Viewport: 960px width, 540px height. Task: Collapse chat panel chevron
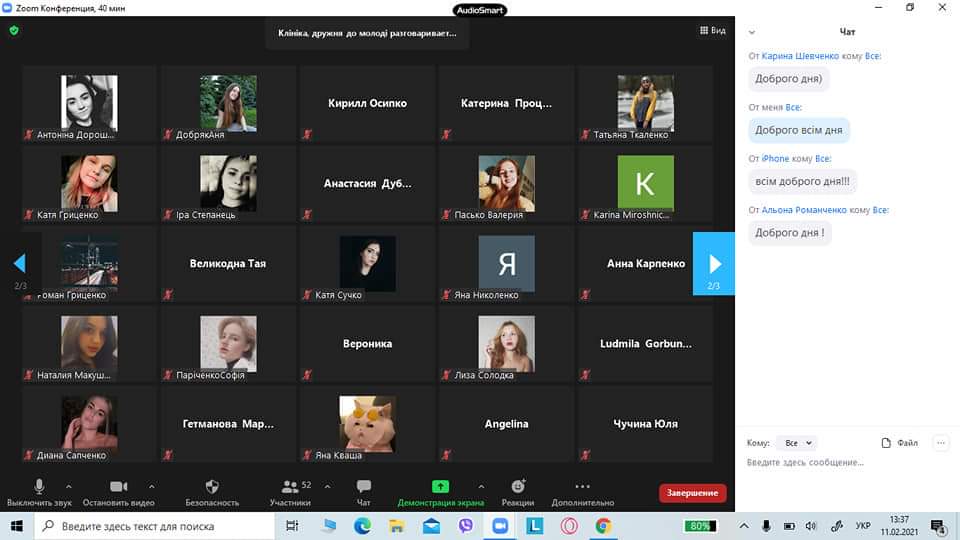[752, 32]
